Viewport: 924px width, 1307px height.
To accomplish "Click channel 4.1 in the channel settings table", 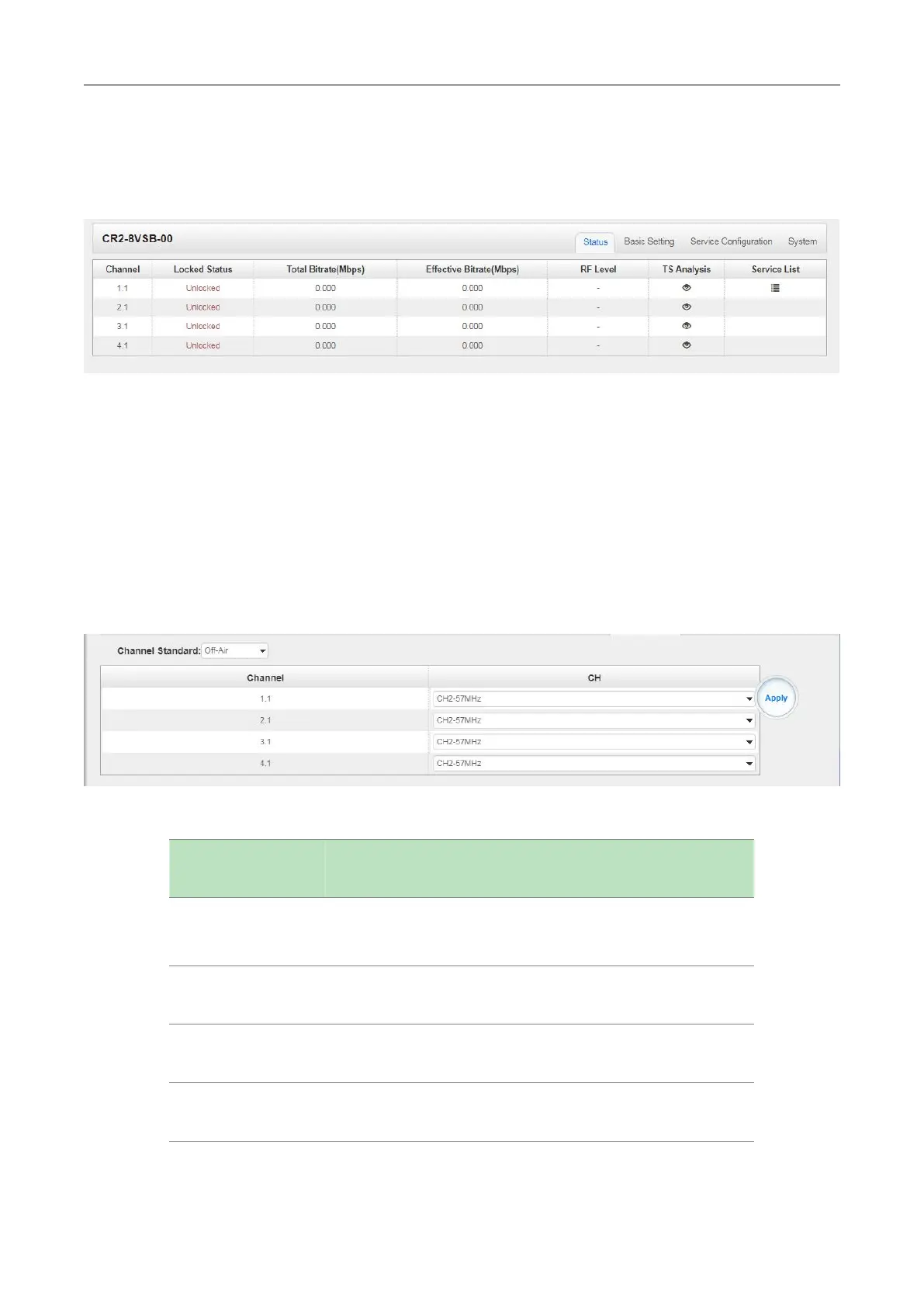I will (x=265, y=764).
